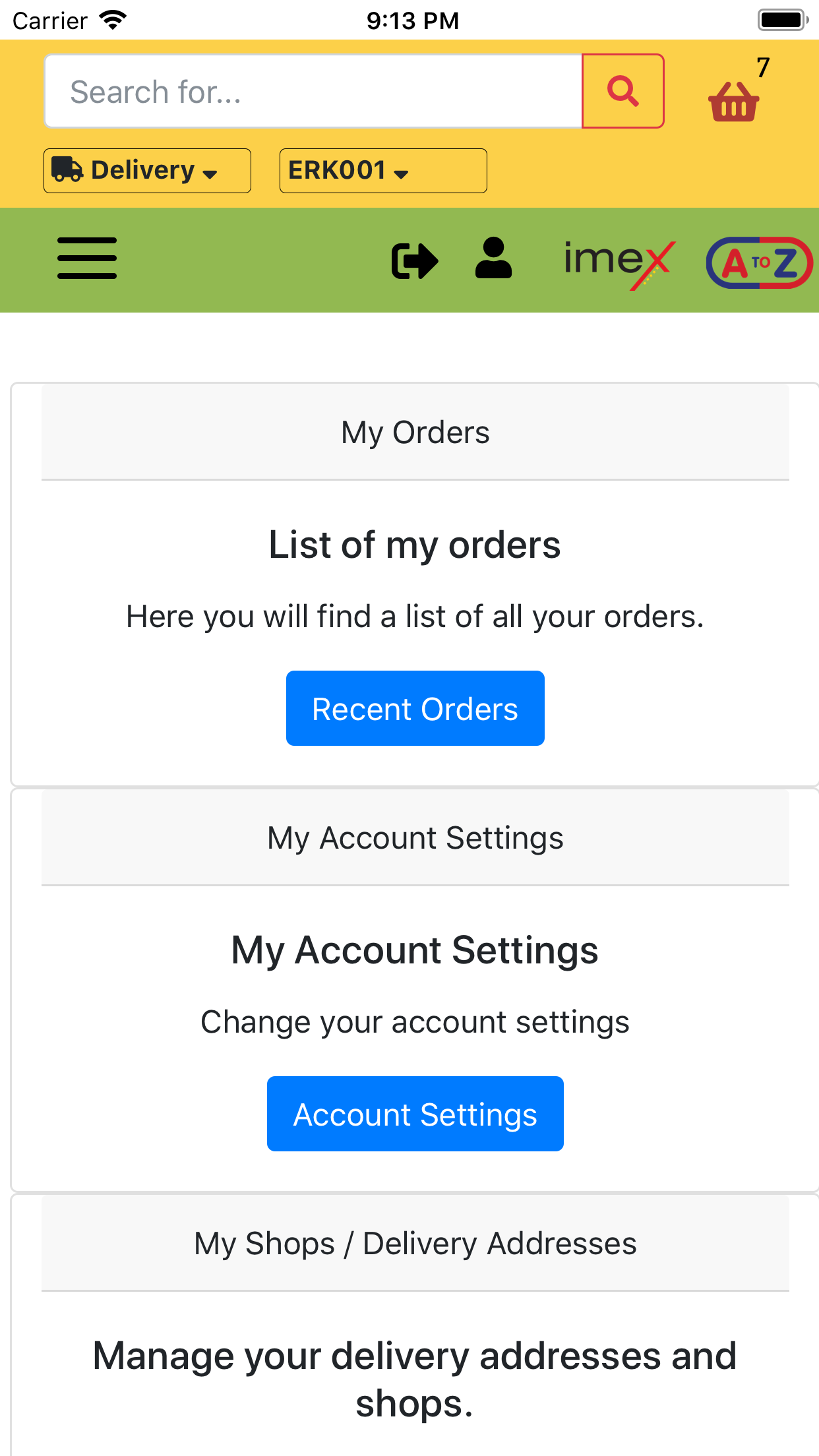The width and height of the screenshot is (819, 1456).
Task: Open the hamburger navigation menu
Action: click(87, 258)
